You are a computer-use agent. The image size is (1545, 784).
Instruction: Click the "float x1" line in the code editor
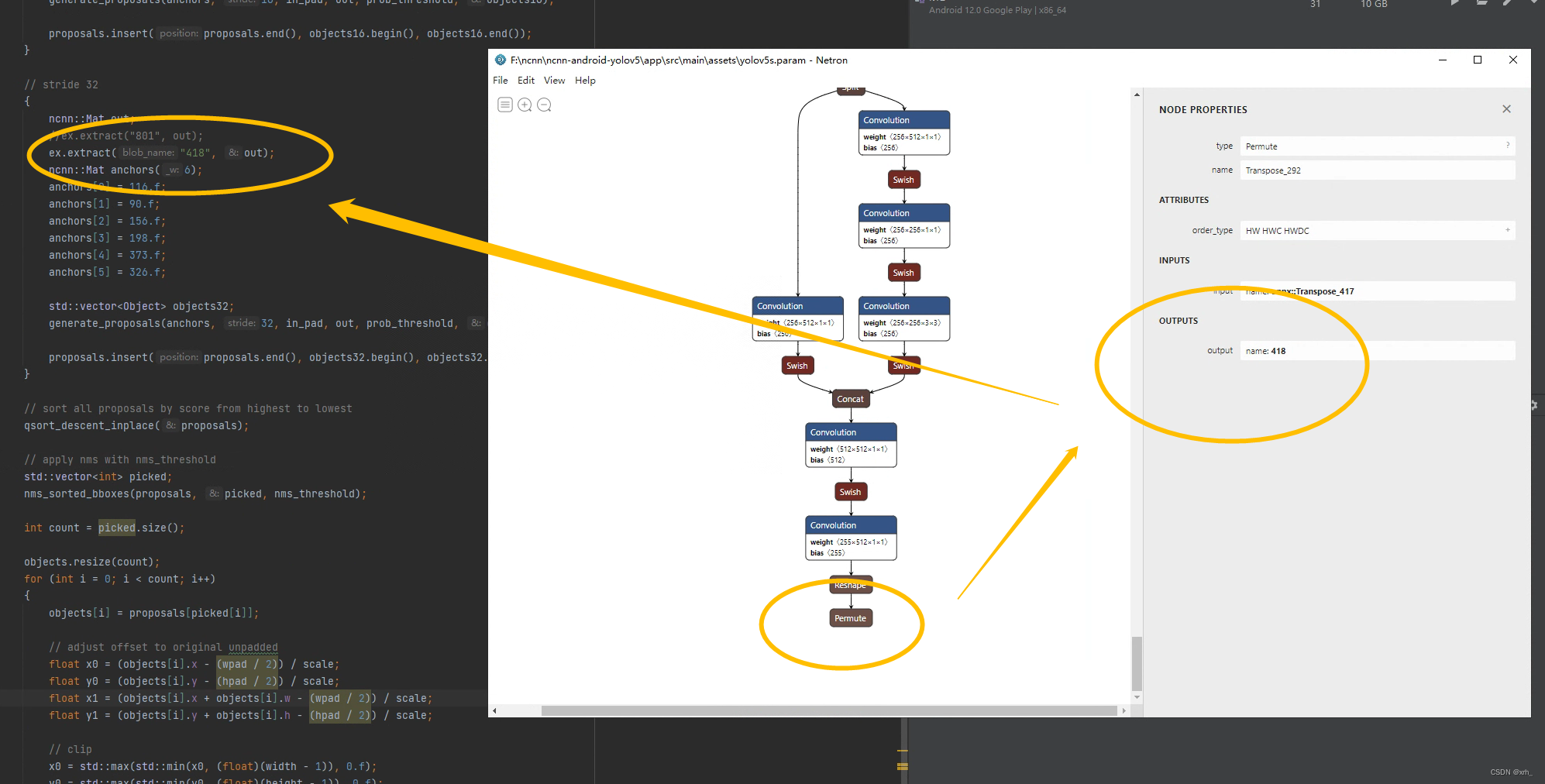click(x=240, y=699)
